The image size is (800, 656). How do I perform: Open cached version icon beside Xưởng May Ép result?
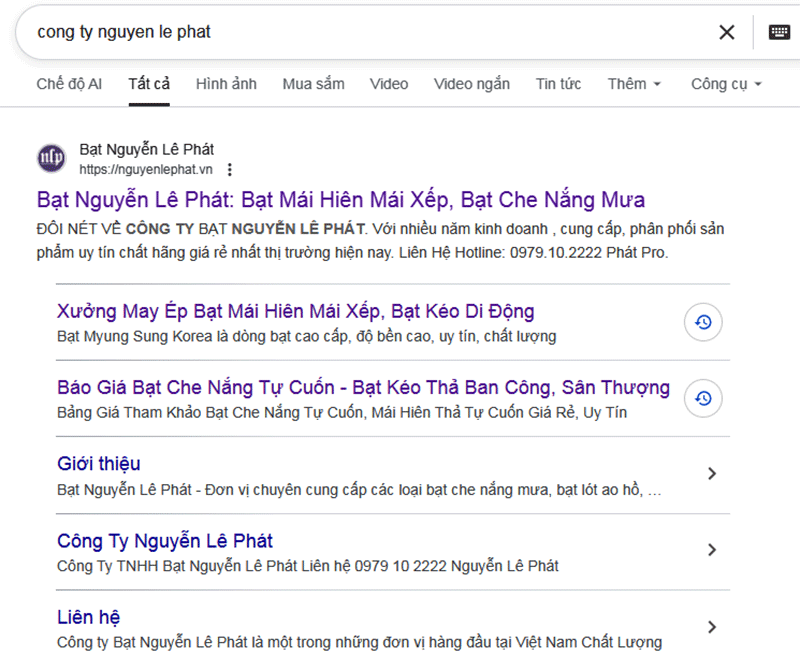pos(703,322)
